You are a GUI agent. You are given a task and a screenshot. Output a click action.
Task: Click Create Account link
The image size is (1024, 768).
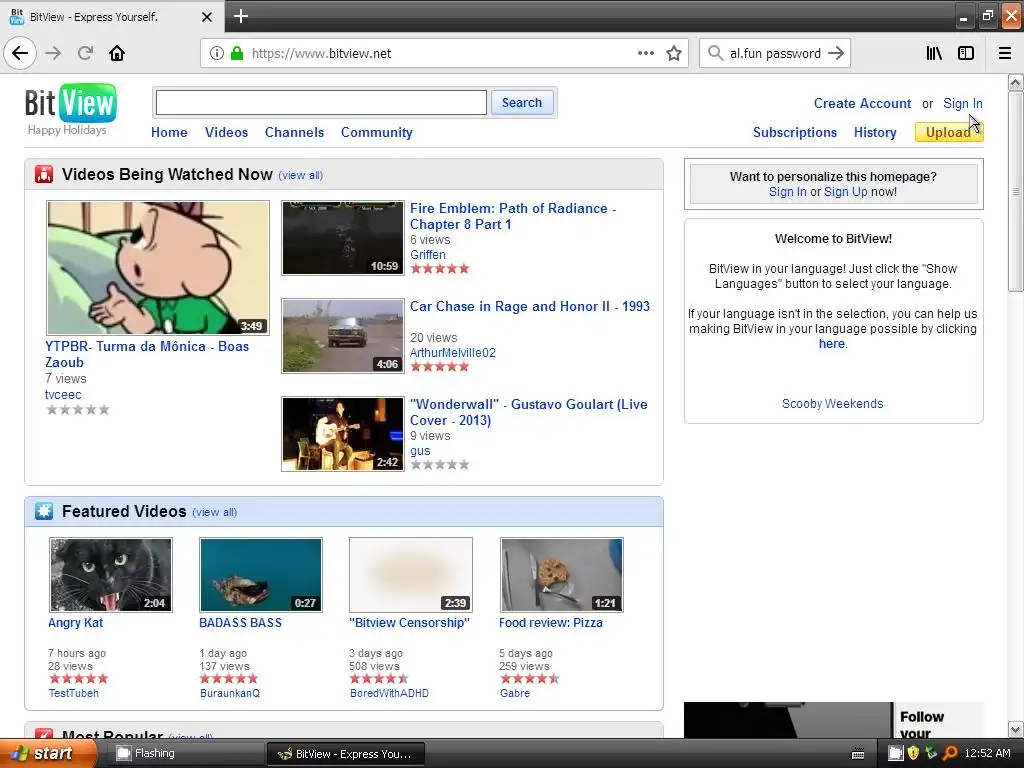click(862, 103)
